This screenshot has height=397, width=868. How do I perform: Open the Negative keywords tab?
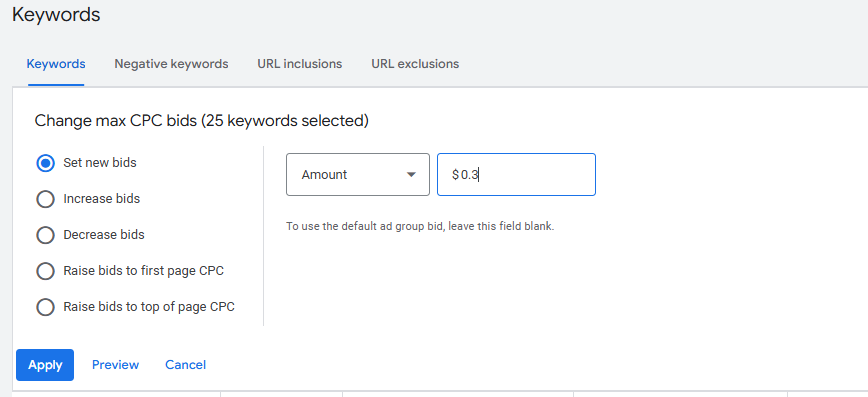(x=171, y=64)
